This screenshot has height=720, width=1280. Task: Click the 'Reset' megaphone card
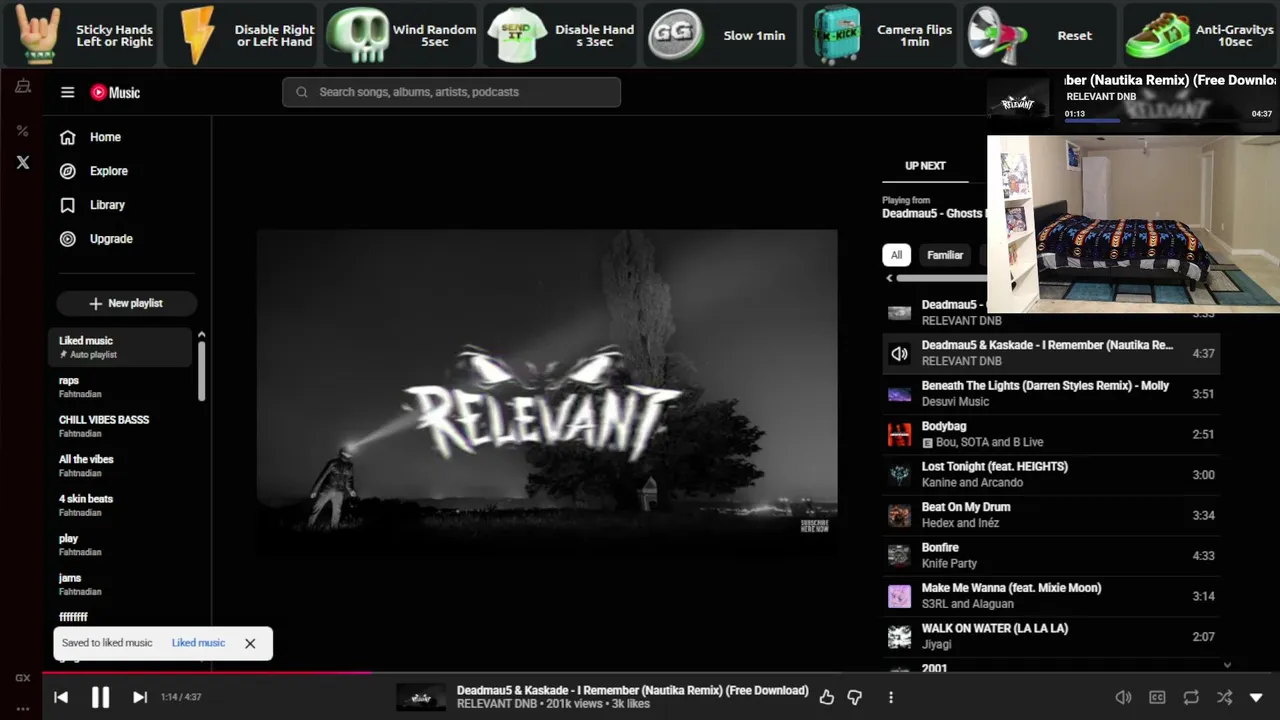click(1040, 35)
